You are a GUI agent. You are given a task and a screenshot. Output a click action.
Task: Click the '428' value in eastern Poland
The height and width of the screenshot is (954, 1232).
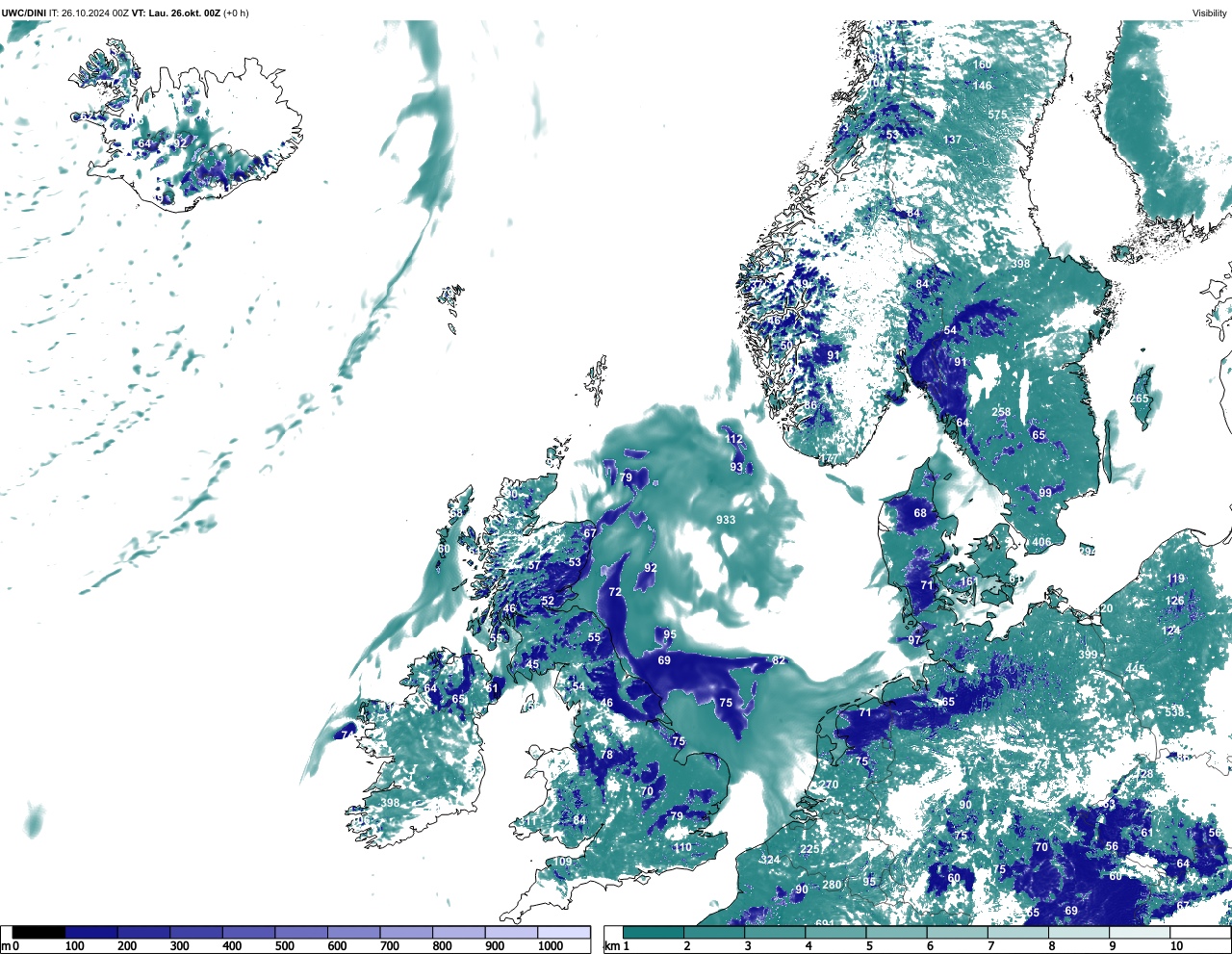coord(1142,775)
